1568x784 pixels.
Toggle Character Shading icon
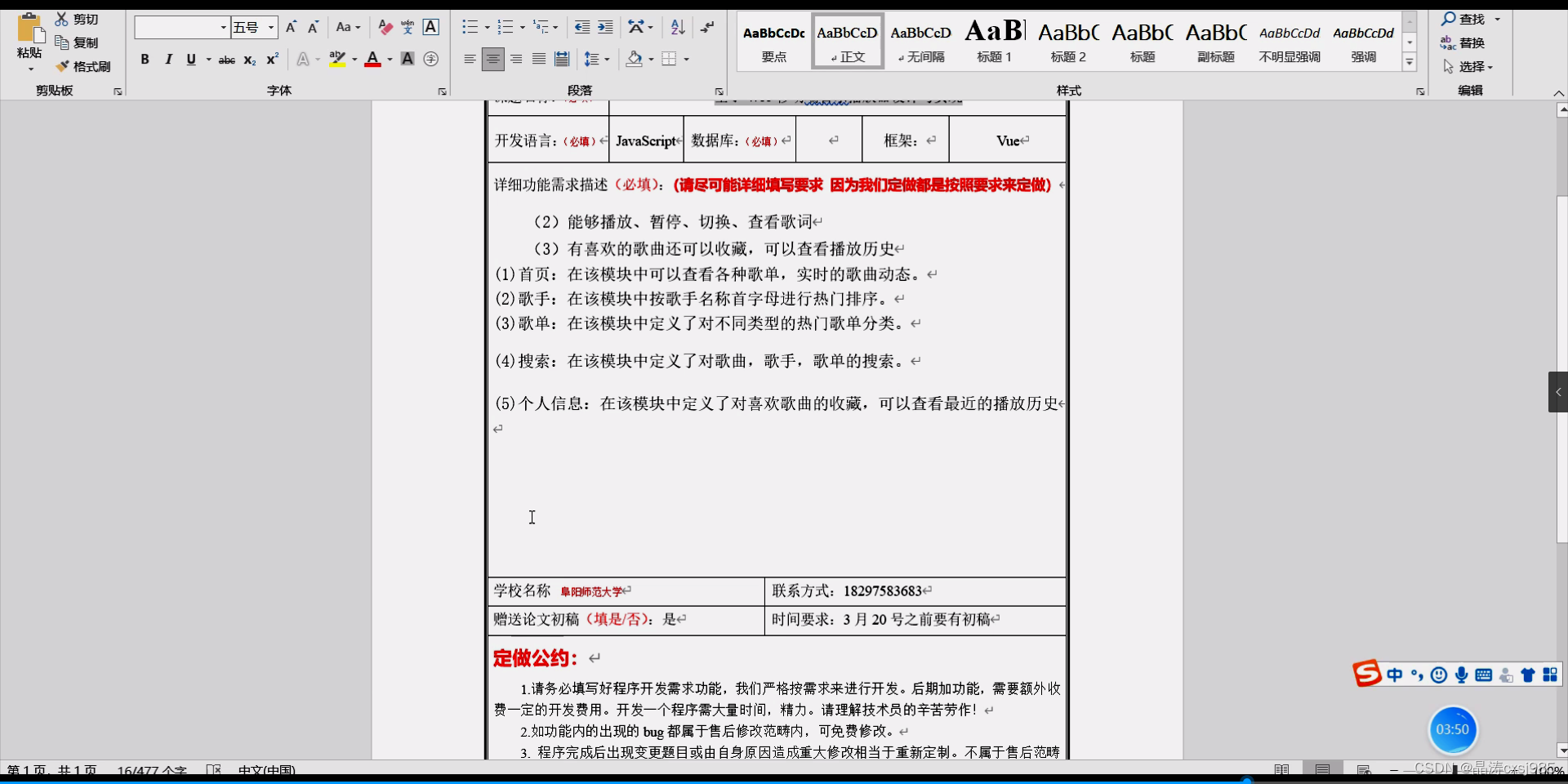pyautogui.click(x=408, y=59)
